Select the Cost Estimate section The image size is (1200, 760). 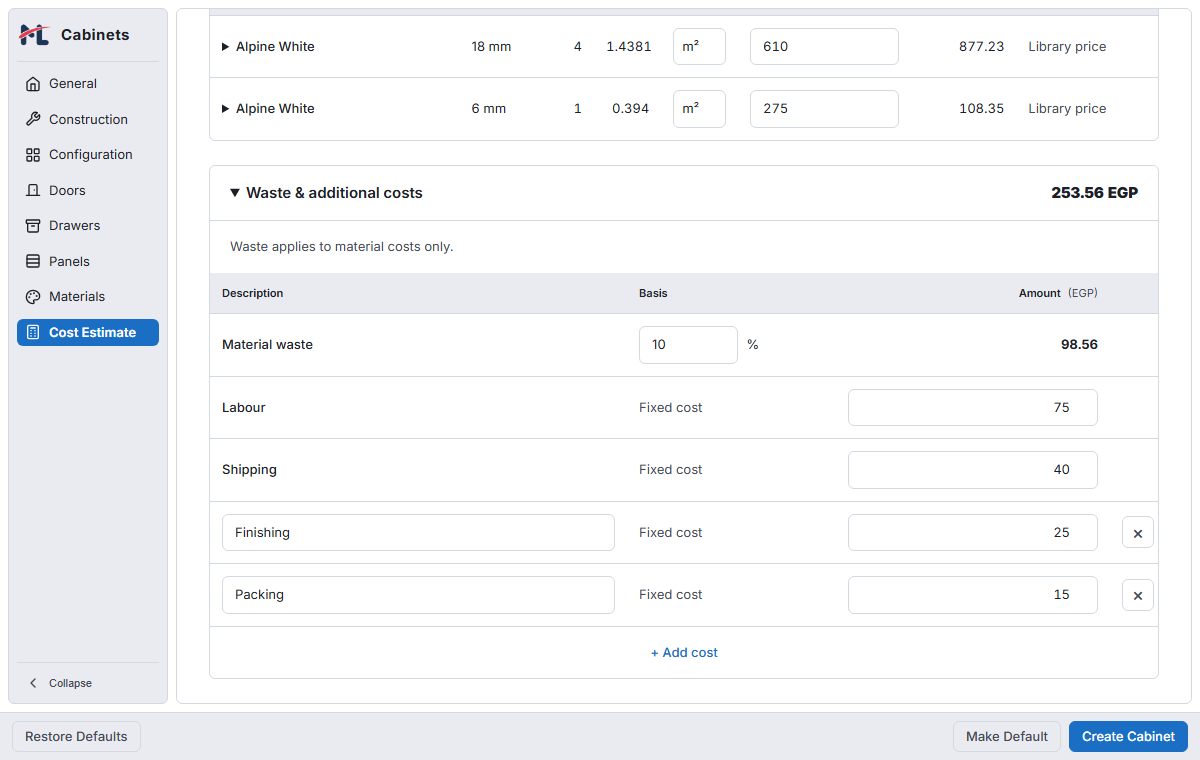pos(88,332)
